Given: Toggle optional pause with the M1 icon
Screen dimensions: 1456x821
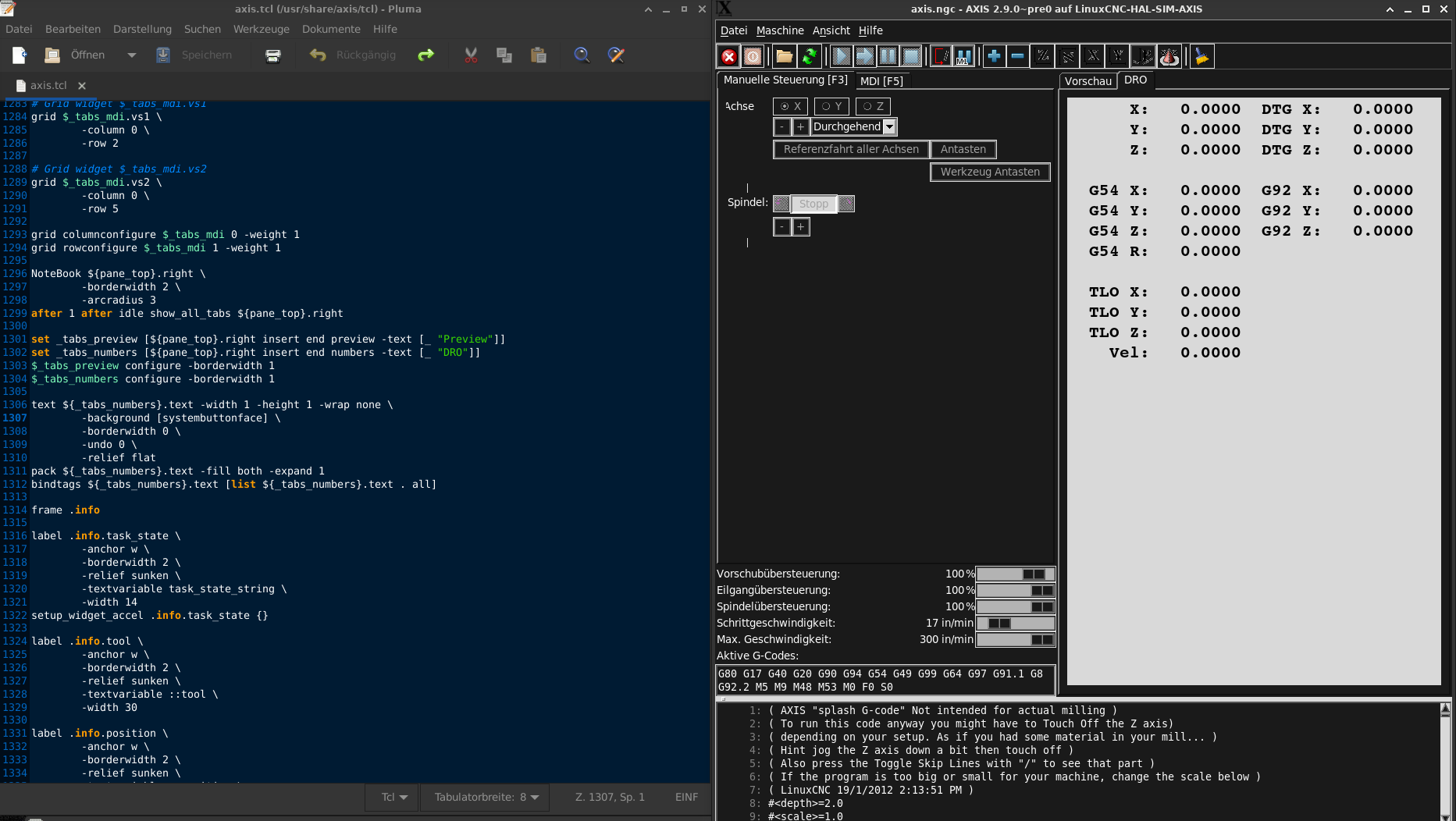Looking at the screenshot, I should tap(963, 55).
